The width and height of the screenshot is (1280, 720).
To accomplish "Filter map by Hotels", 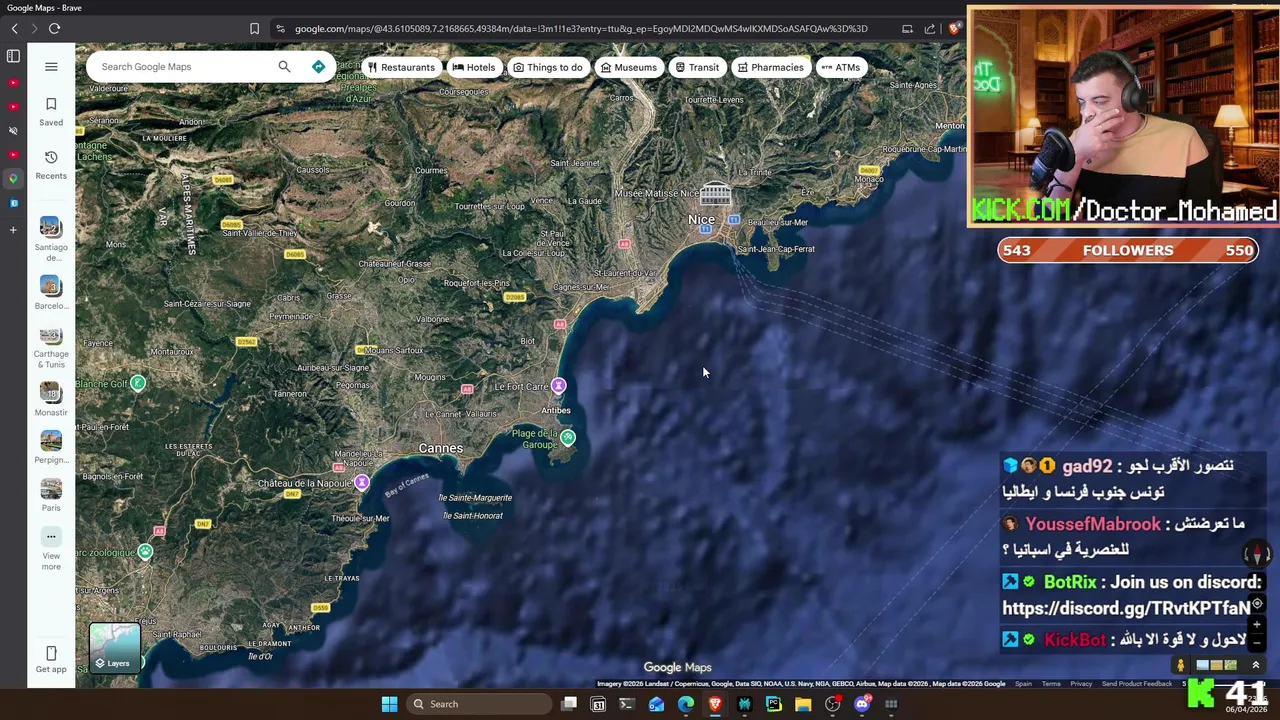I will pos(474,67).
